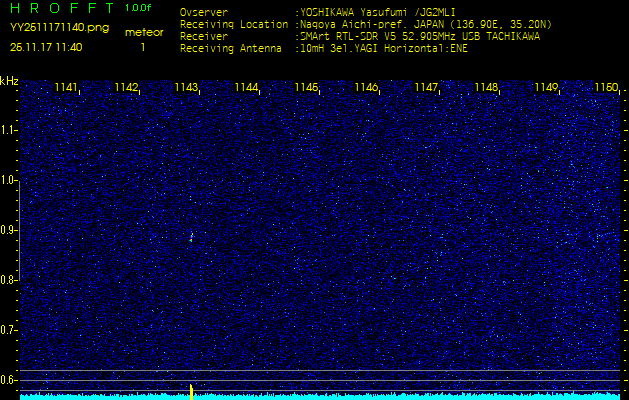Image resolution: width=629 pixels, height=400 pixels.
Task: Click the version number 1.00f
Action: point(139,8)
